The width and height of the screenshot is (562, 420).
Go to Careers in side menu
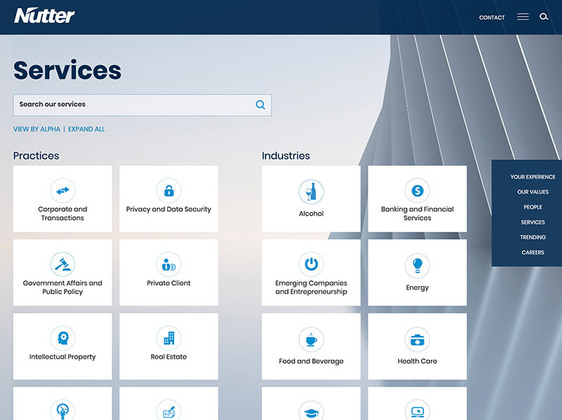pyautogui.click(x=533, y=252)
